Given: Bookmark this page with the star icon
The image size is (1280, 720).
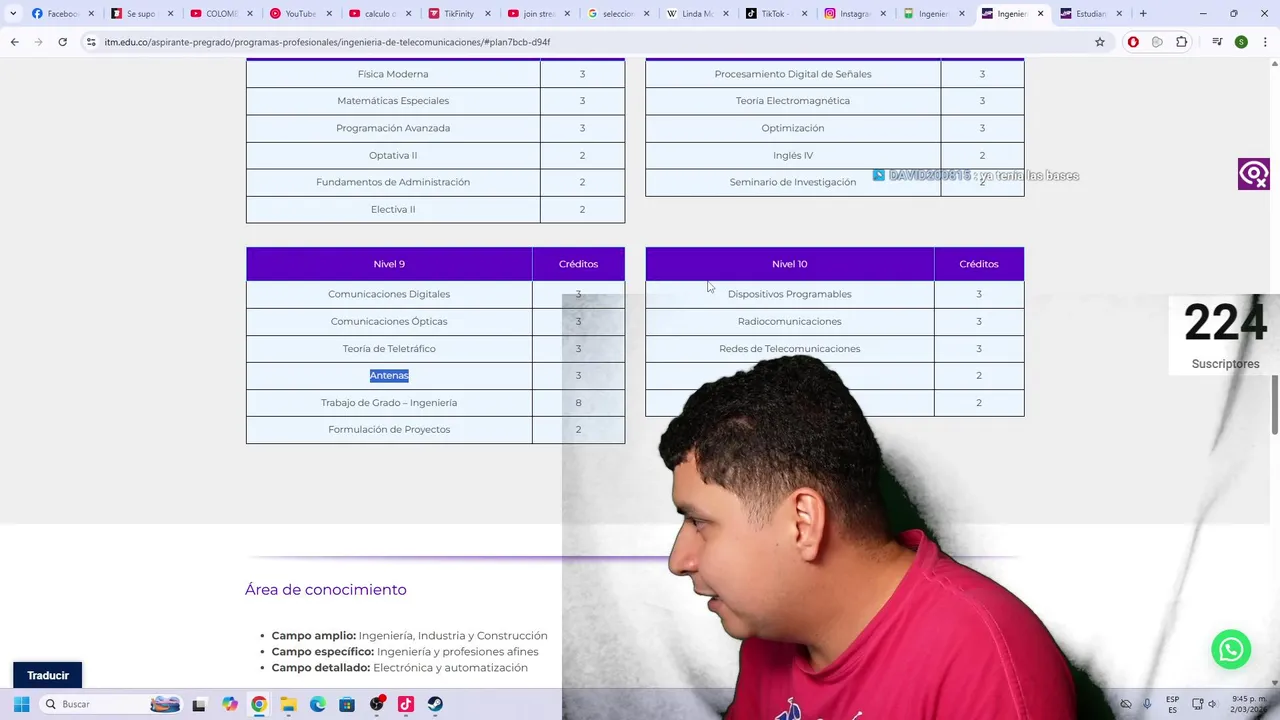Looking at the screenshot, I should pos(1100,42).
